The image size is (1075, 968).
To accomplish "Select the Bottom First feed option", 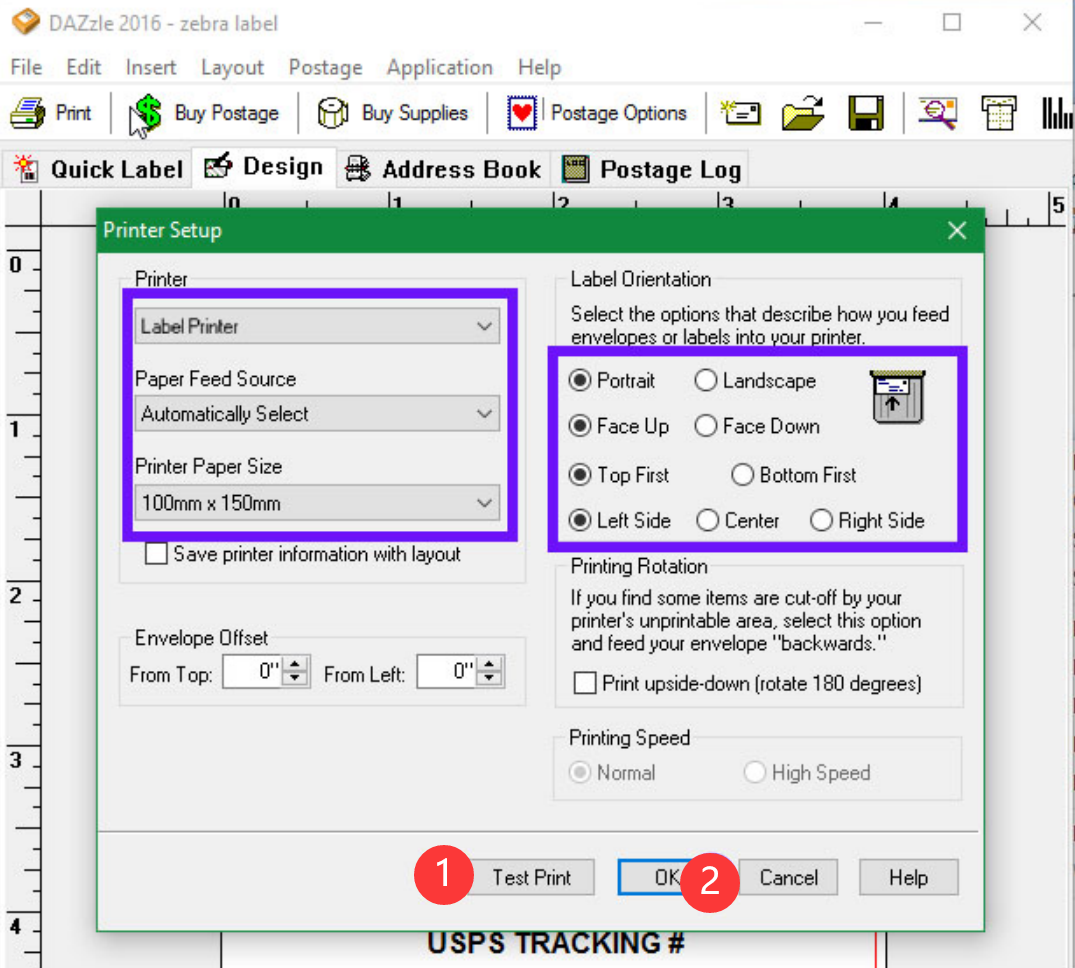I will click(794, 475).
